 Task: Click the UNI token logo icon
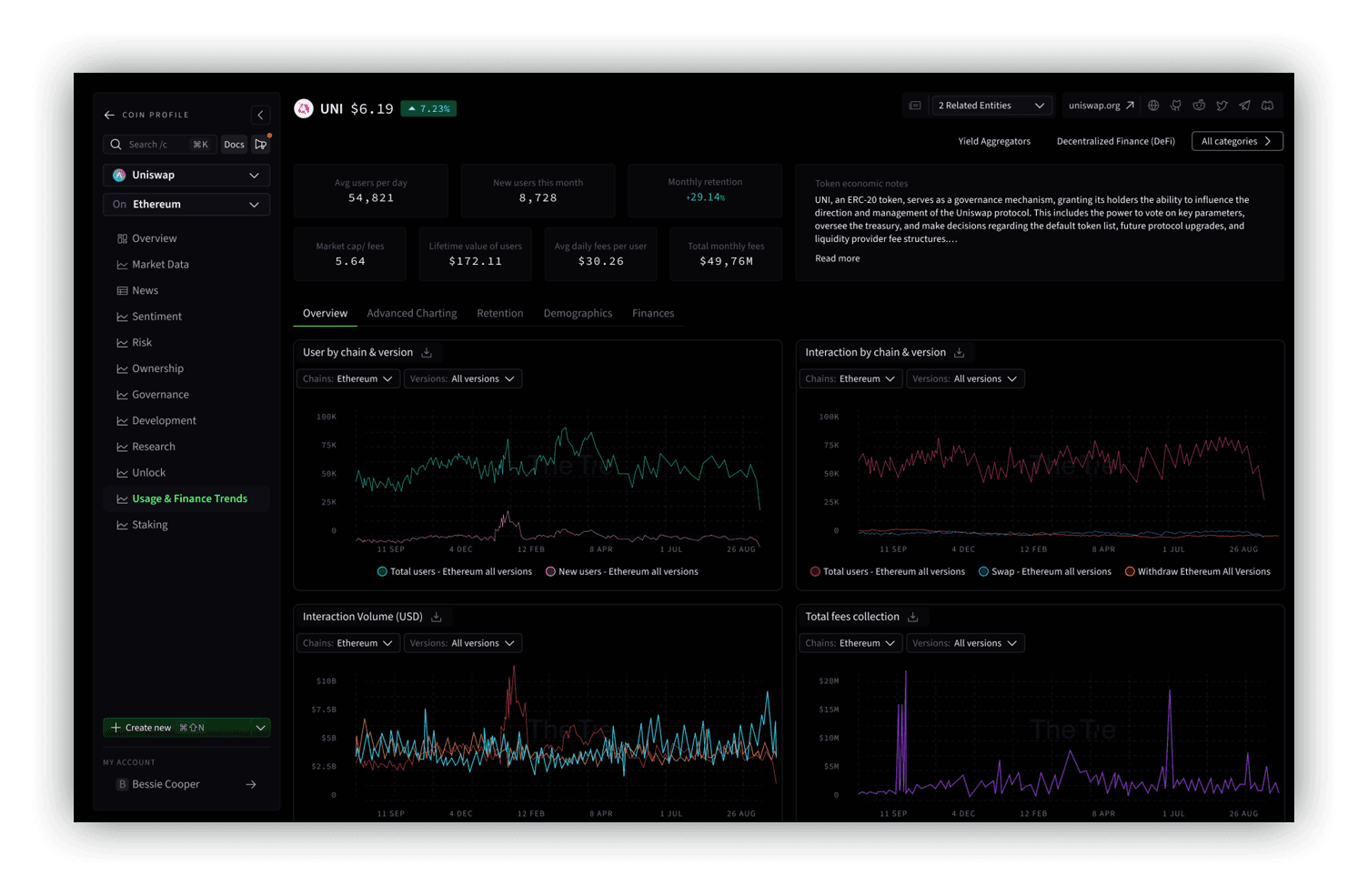click(304, 108)
